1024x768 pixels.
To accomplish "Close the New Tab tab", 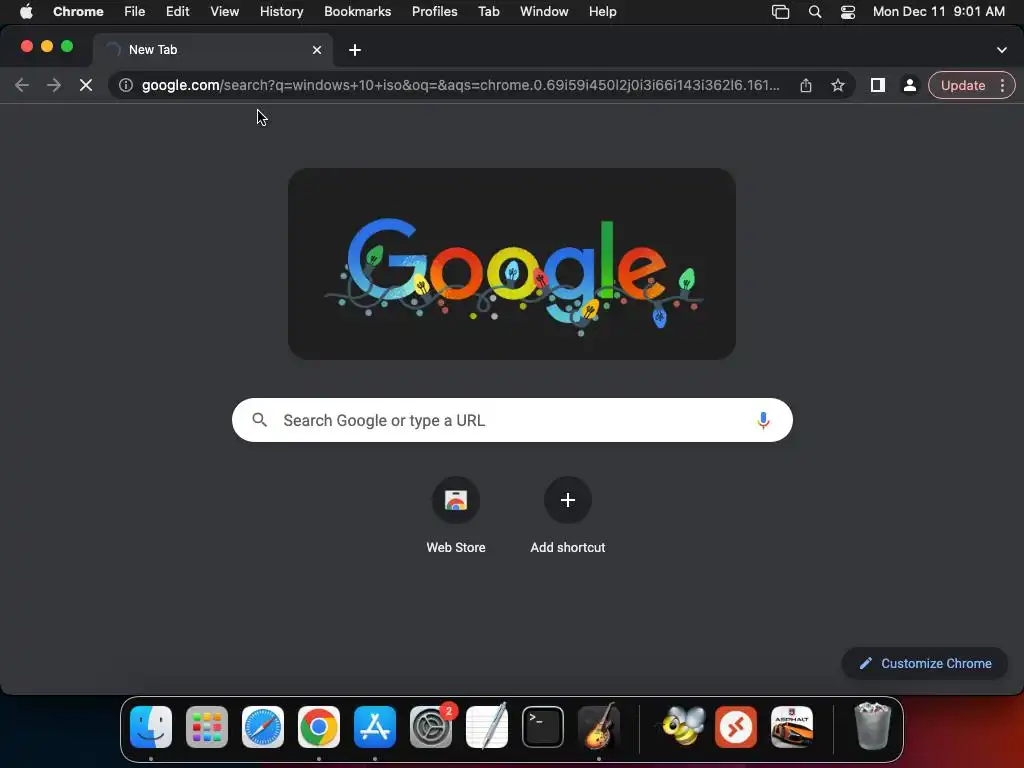I will [x=317, y=50].
